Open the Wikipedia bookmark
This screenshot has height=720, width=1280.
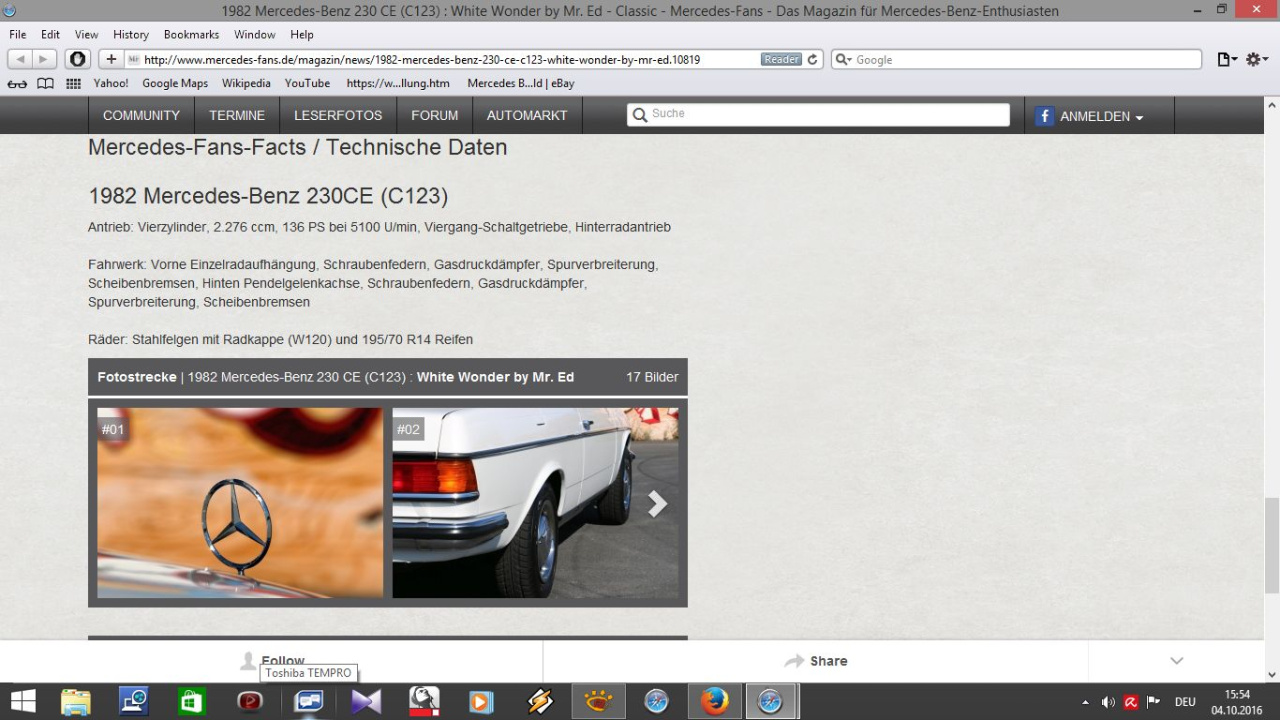click(246, 84)
